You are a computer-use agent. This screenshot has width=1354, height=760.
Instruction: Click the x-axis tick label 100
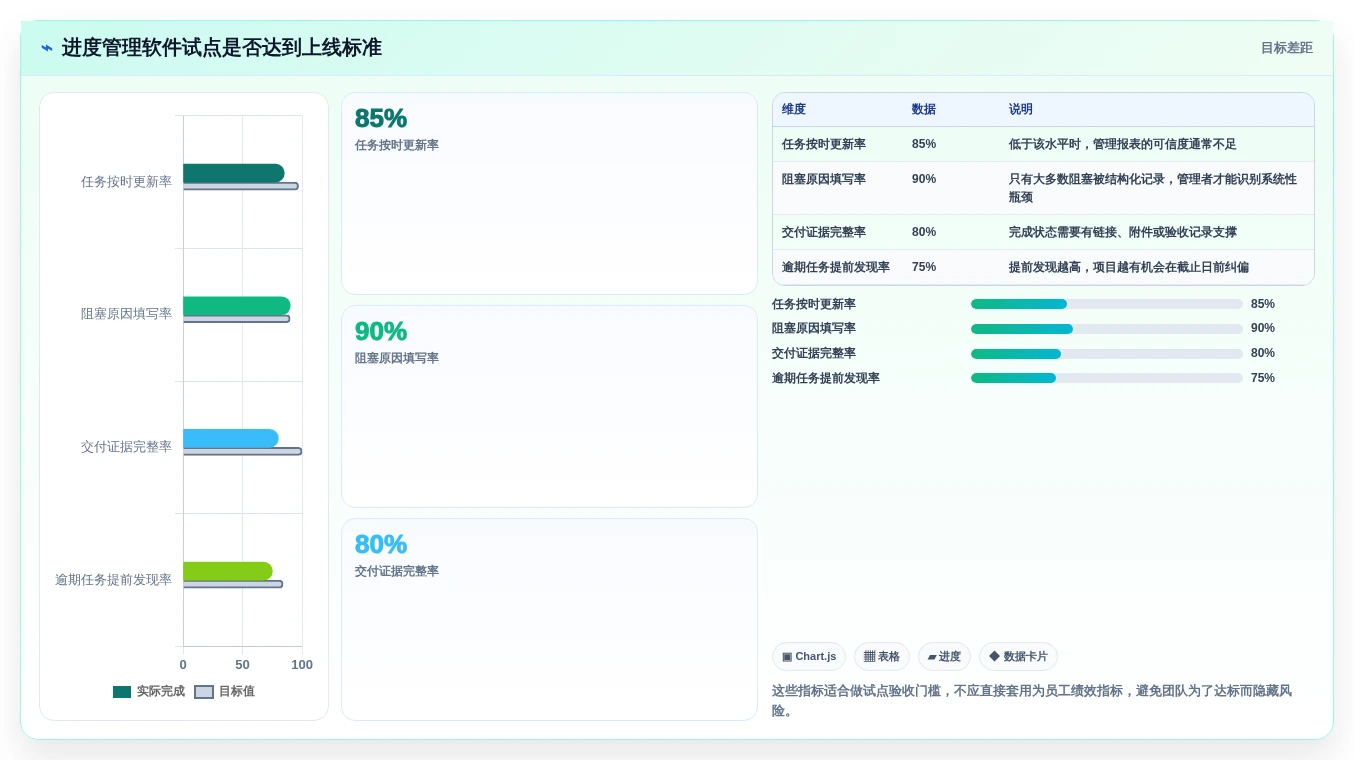pyautogui.click(x=302, y=665)
